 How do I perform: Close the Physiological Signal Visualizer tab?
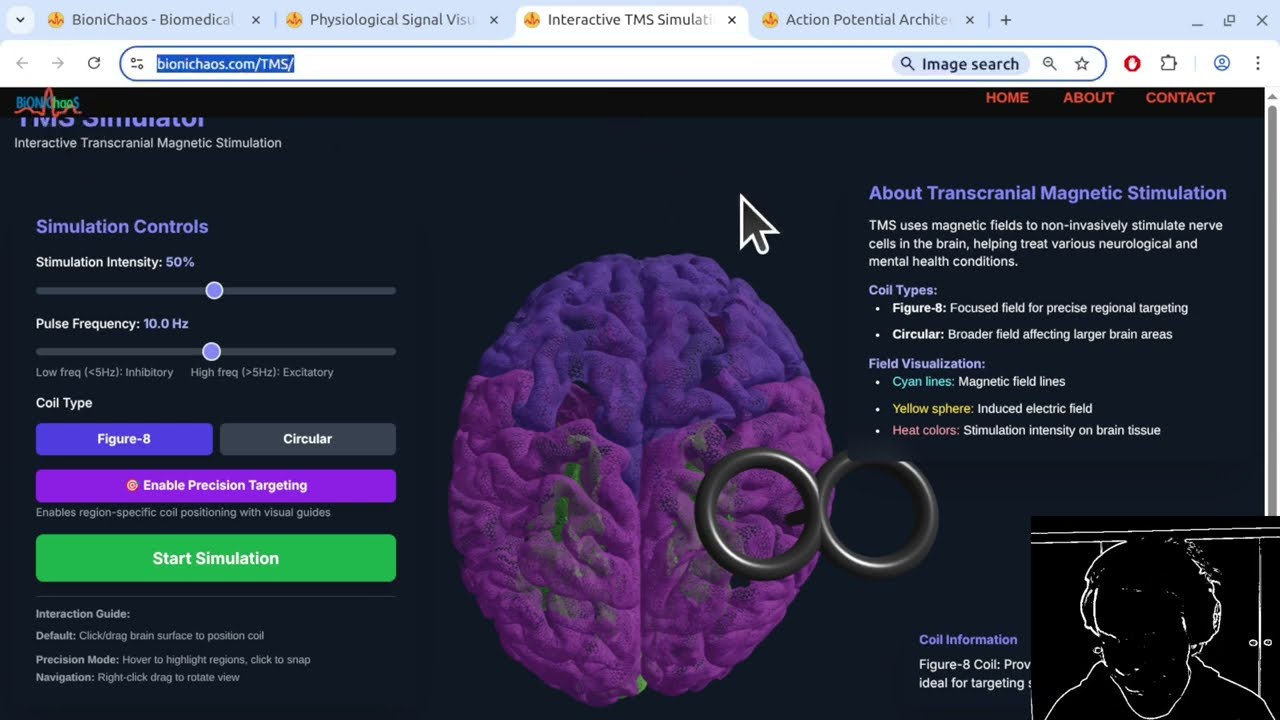click(x=494, y=20)
